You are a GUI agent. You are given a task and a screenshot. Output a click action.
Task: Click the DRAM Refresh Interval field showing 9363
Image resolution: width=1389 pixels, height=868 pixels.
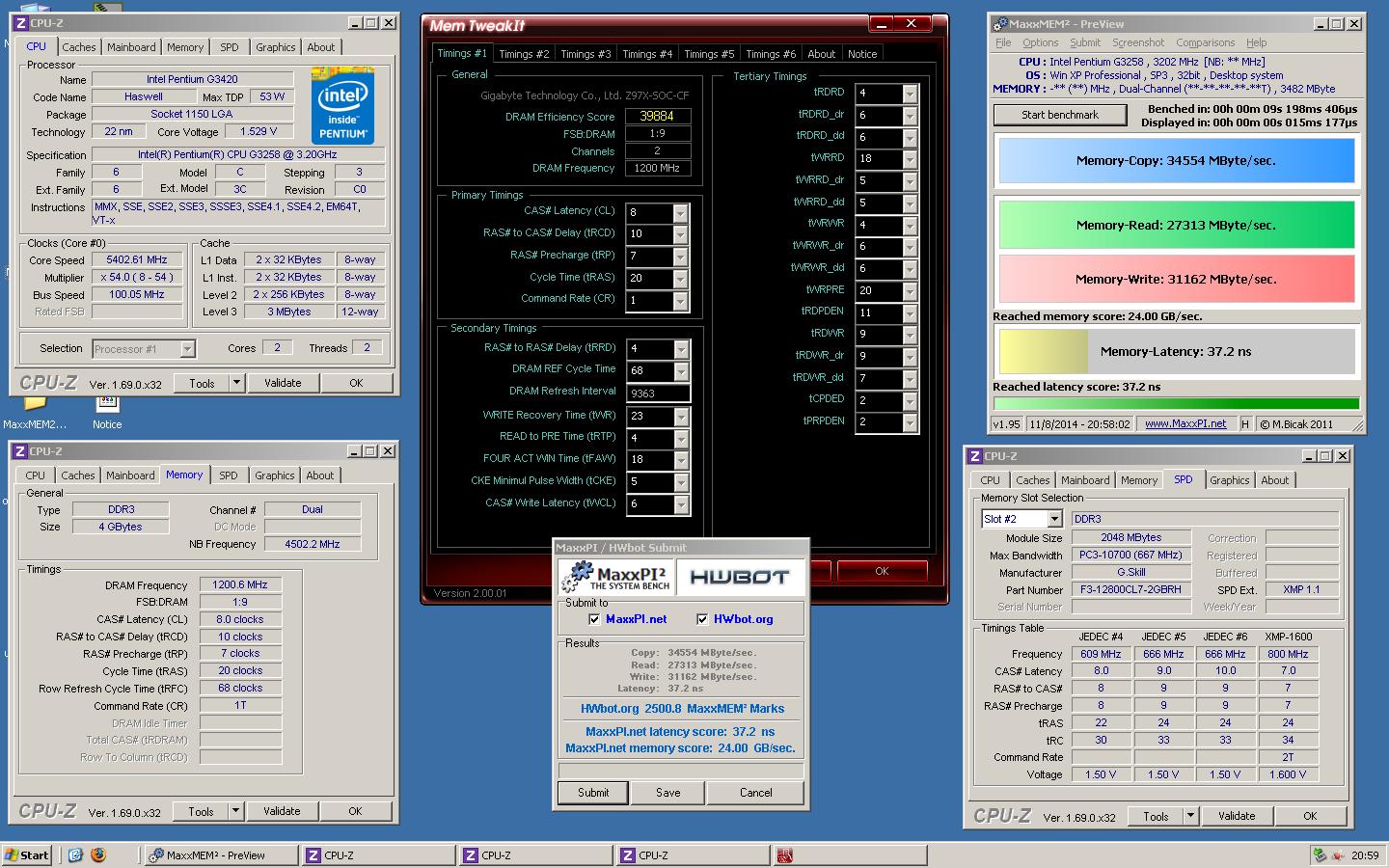point(658,393)
